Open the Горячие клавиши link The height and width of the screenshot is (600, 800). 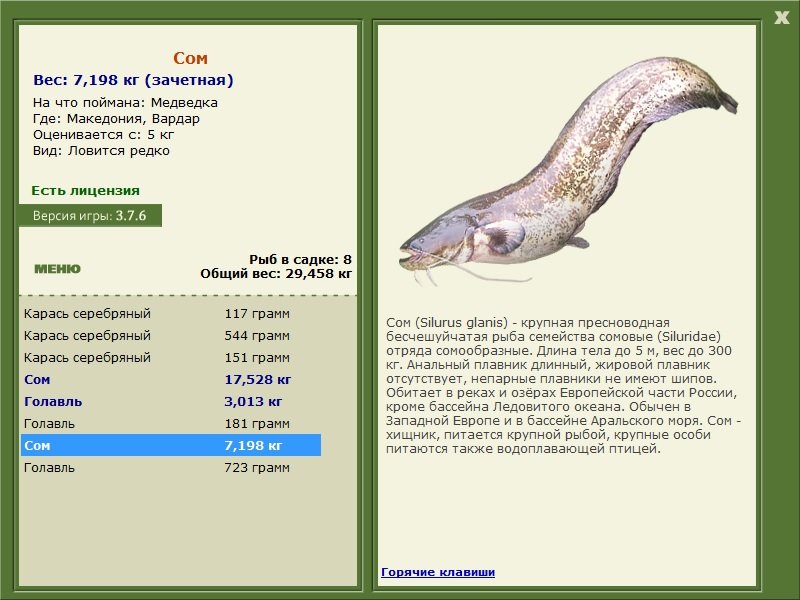(438, 572)
